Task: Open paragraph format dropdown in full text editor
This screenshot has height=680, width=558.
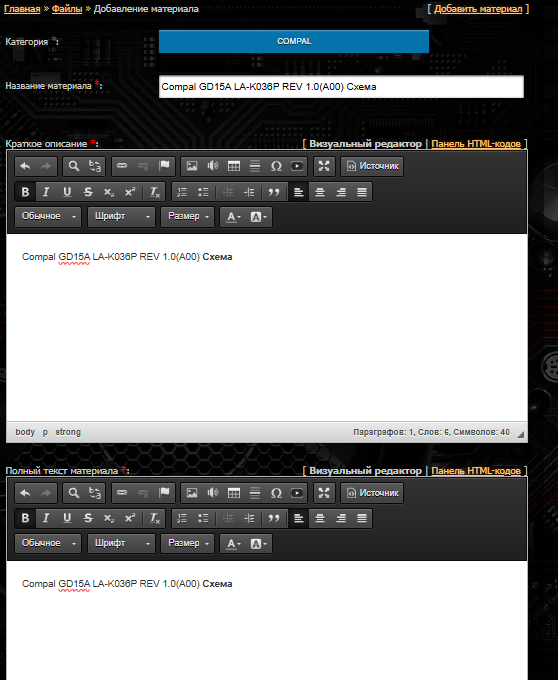Action: [x=48, y=543]
